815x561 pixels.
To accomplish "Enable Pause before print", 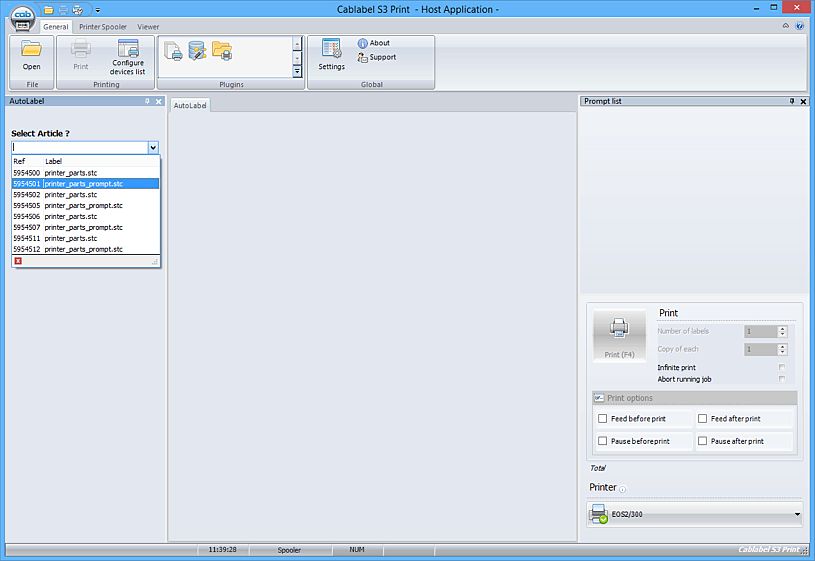I will tap(602, 441).
